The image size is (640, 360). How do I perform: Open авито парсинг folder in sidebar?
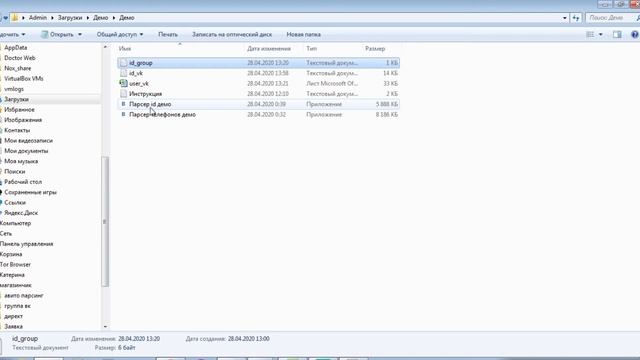(x=24, y=296)
